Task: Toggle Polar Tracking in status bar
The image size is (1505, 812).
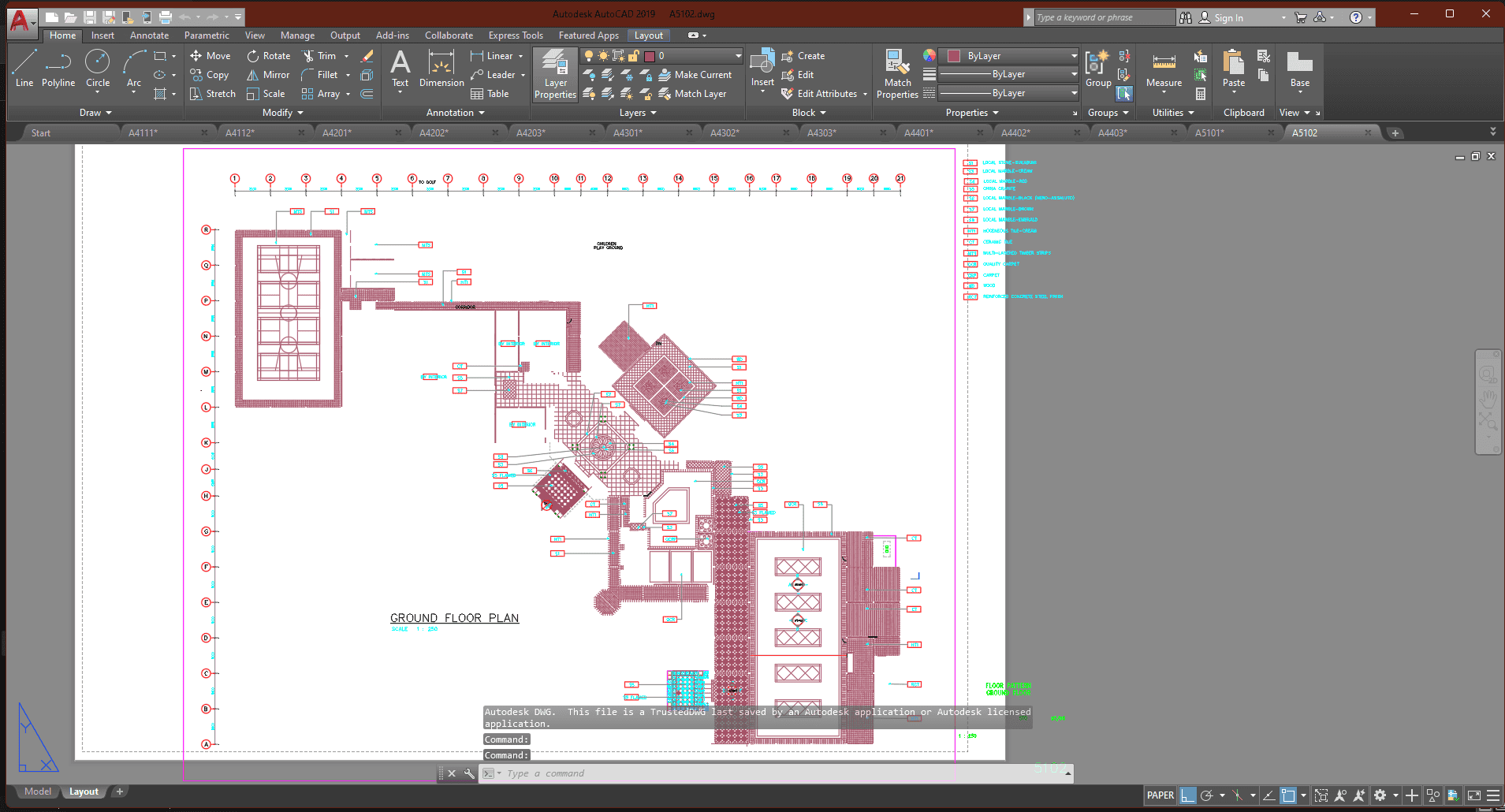Action: point(1206,795)
